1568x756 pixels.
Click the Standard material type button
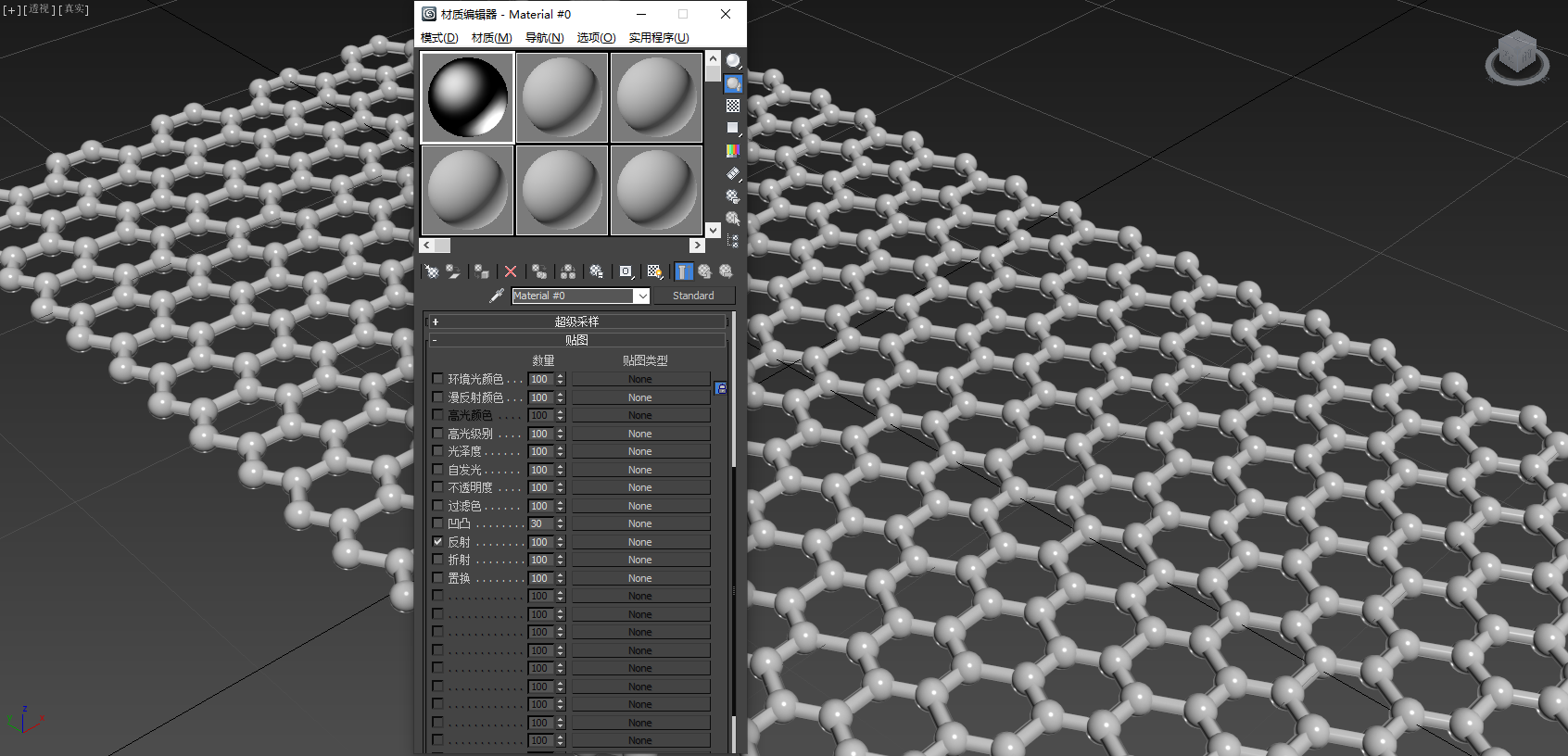[693, 296]
